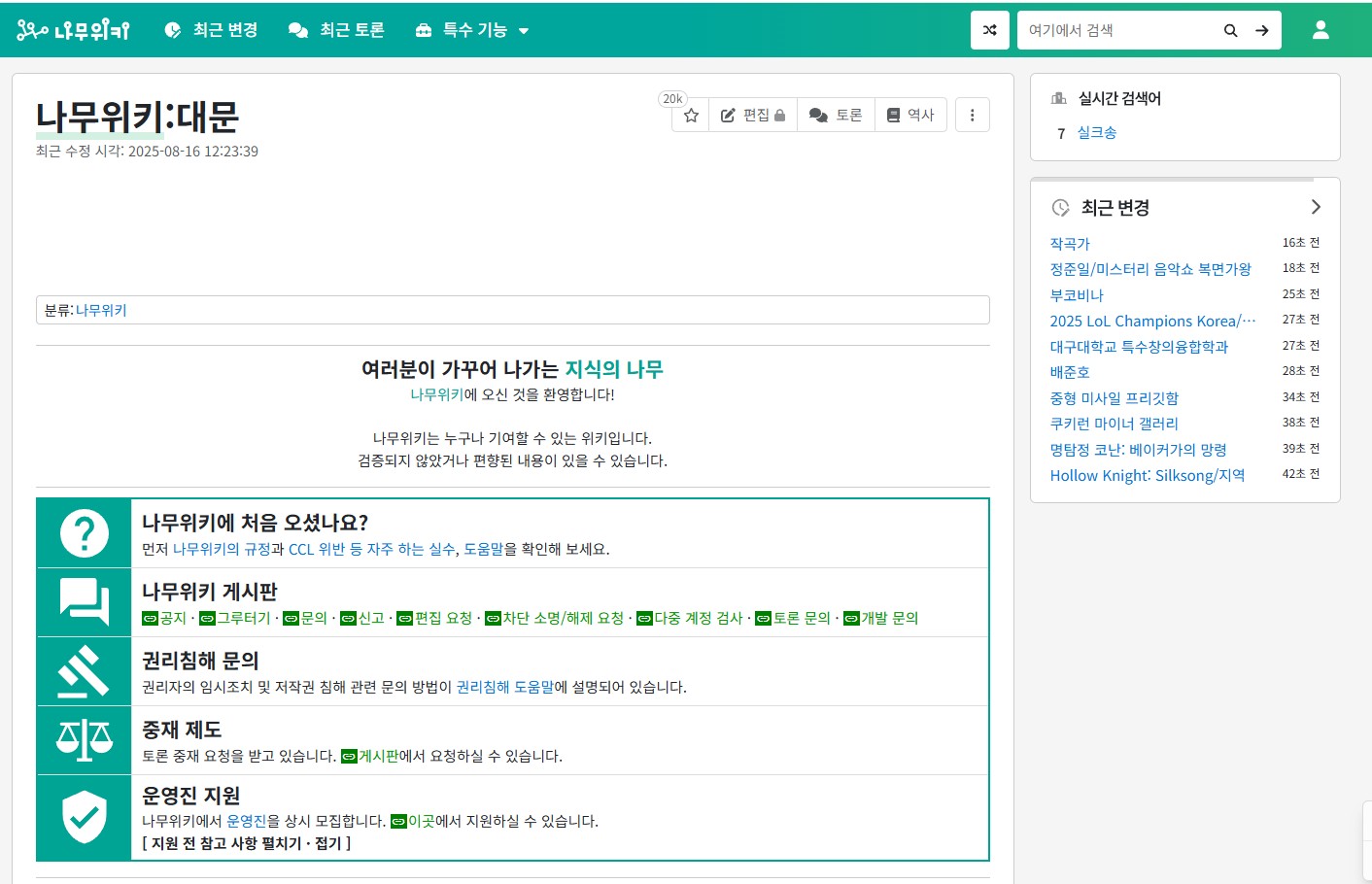Click the go-arrow next to search
The image size is (1372, 884).
point(1262,30)
